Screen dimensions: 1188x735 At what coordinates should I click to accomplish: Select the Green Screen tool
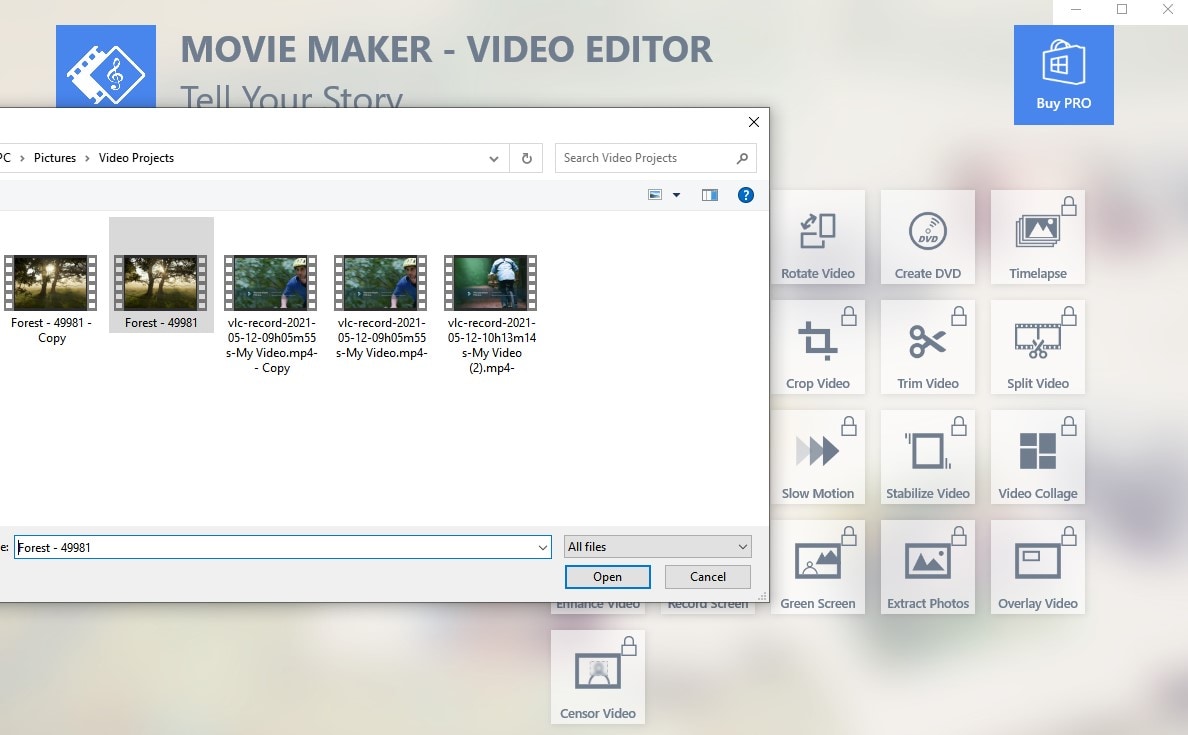pos(818,567)
